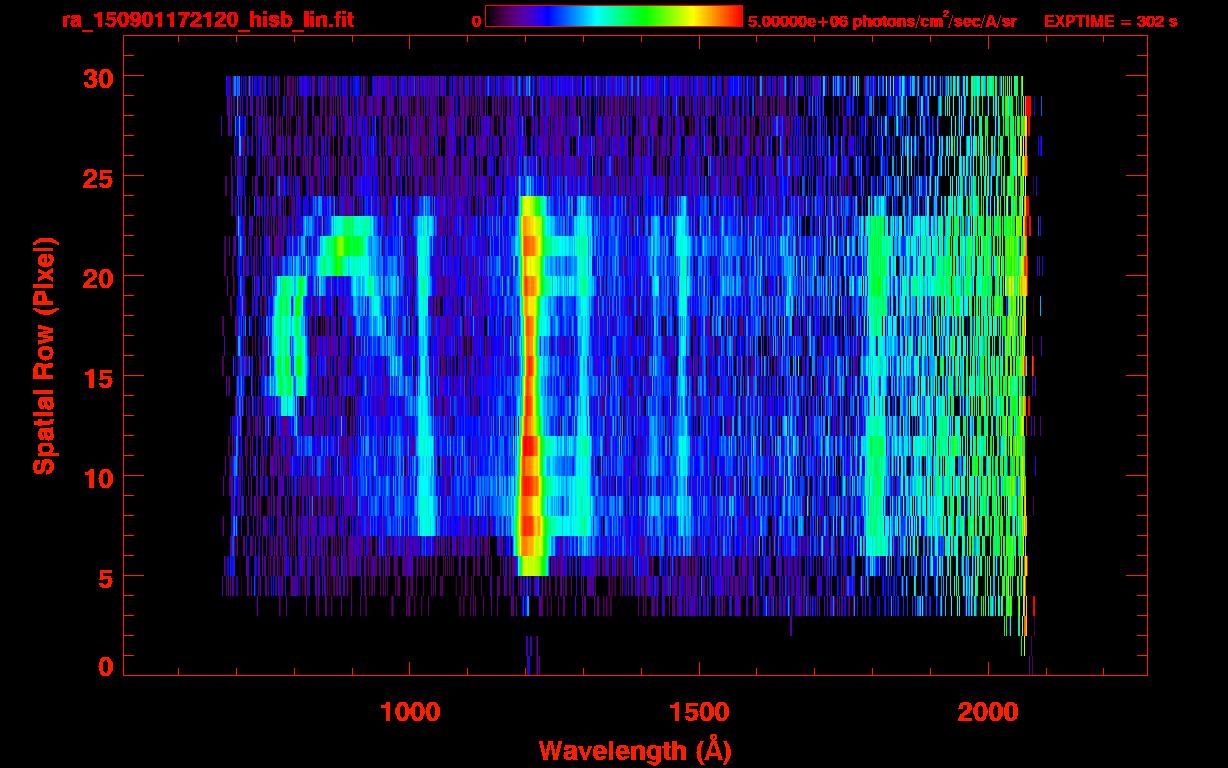Click the cyan vertical line near 1030 Å
Viewport: 1228px width, 768px height.
point(426,400)
